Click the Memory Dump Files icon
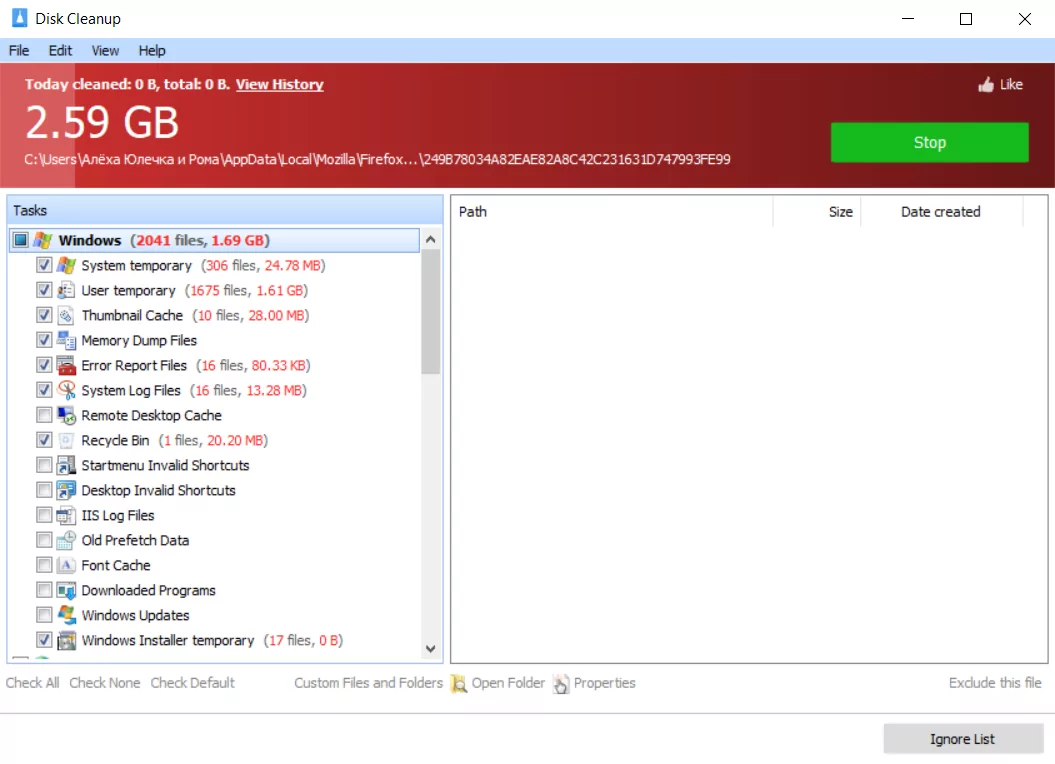 point(66,340)
